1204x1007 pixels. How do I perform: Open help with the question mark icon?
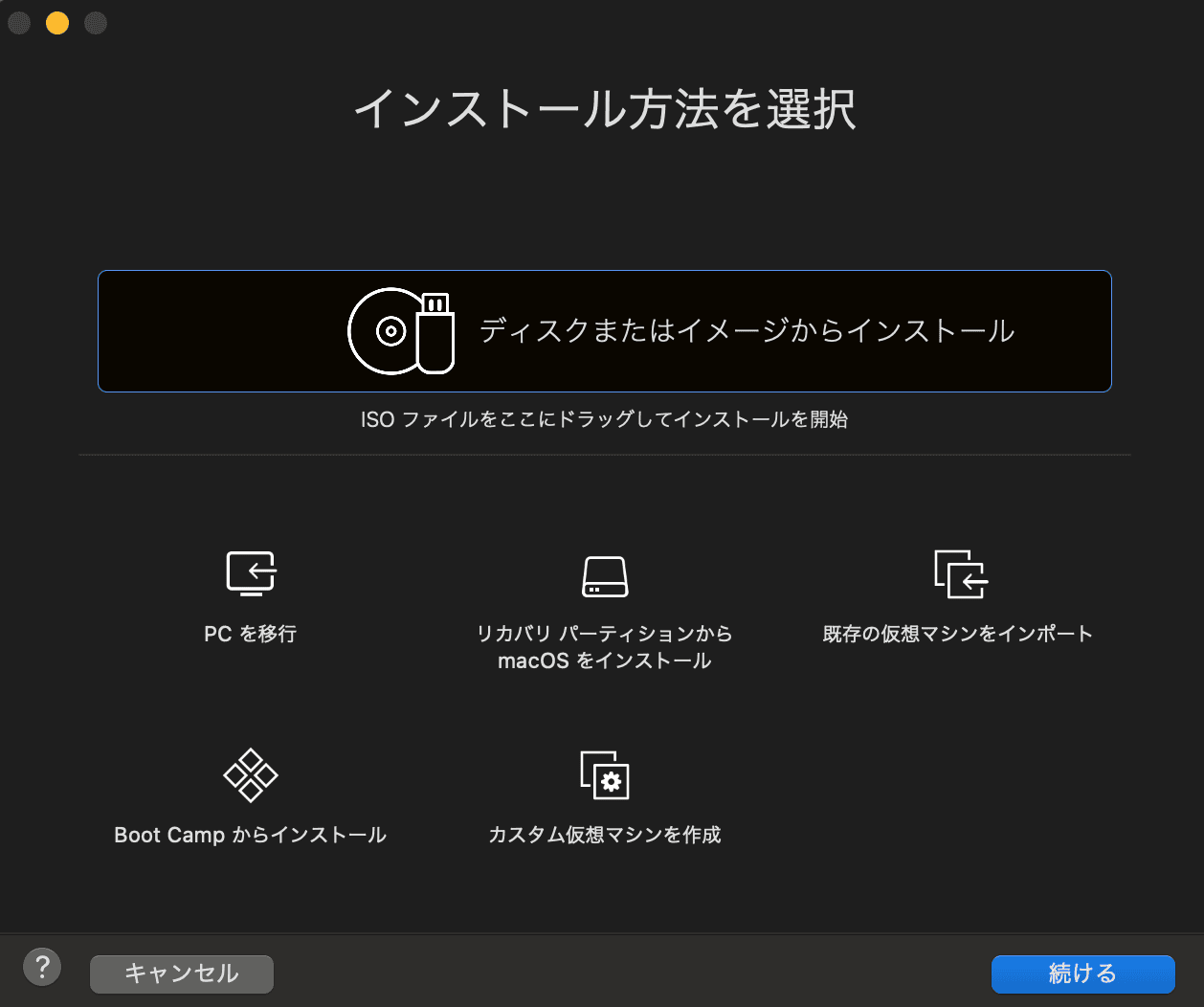pos(42,967)
